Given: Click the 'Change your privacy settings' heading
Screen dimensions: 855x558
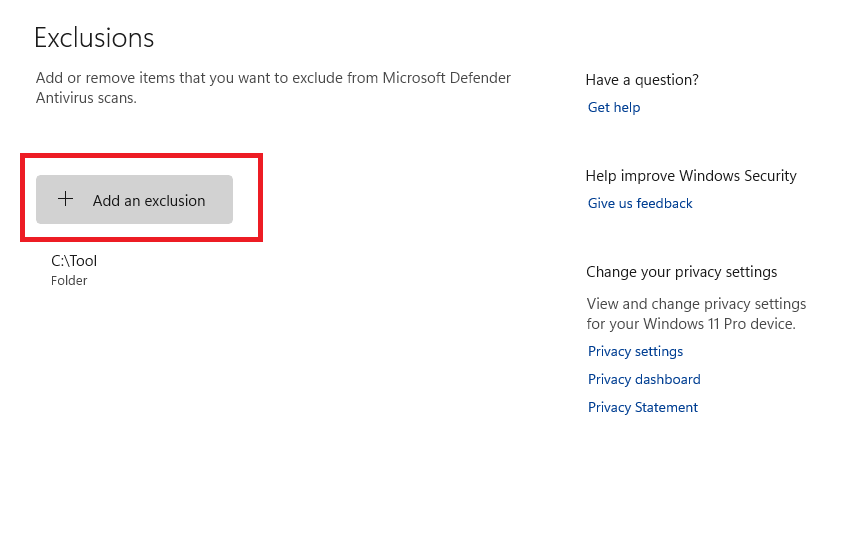Looking at the screenshot, I should point(681,272).
